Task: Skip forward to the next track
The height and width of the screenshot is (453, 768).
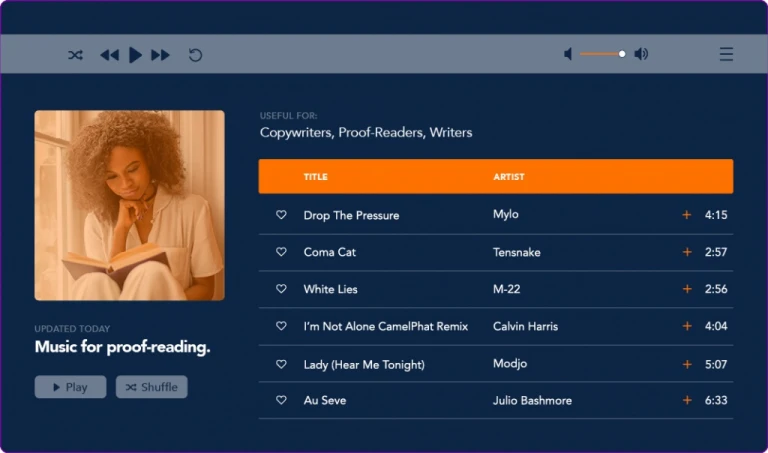Action: coord(160,55)
